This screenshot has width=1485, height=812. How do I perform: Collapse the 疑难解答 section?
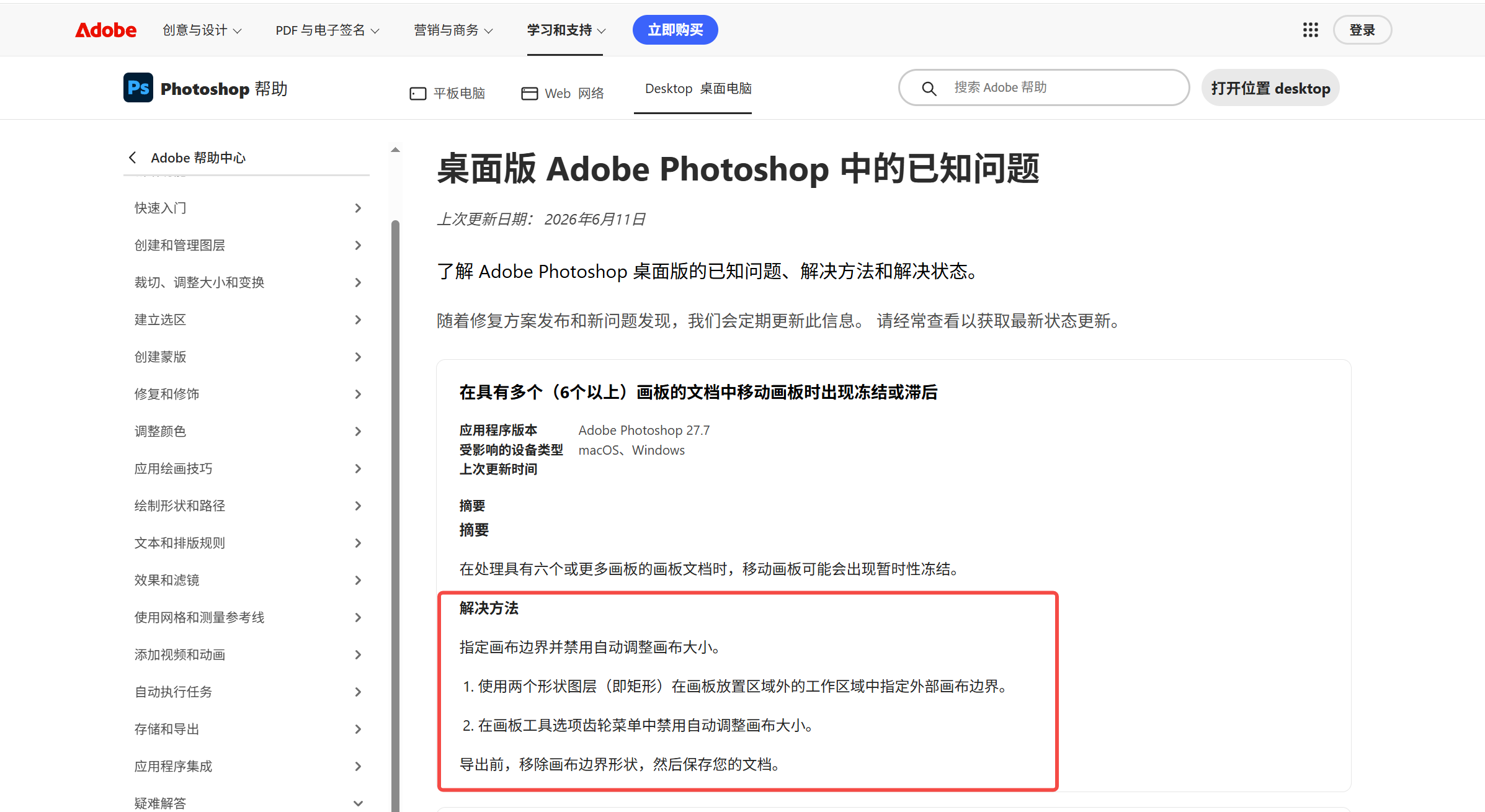247,803
